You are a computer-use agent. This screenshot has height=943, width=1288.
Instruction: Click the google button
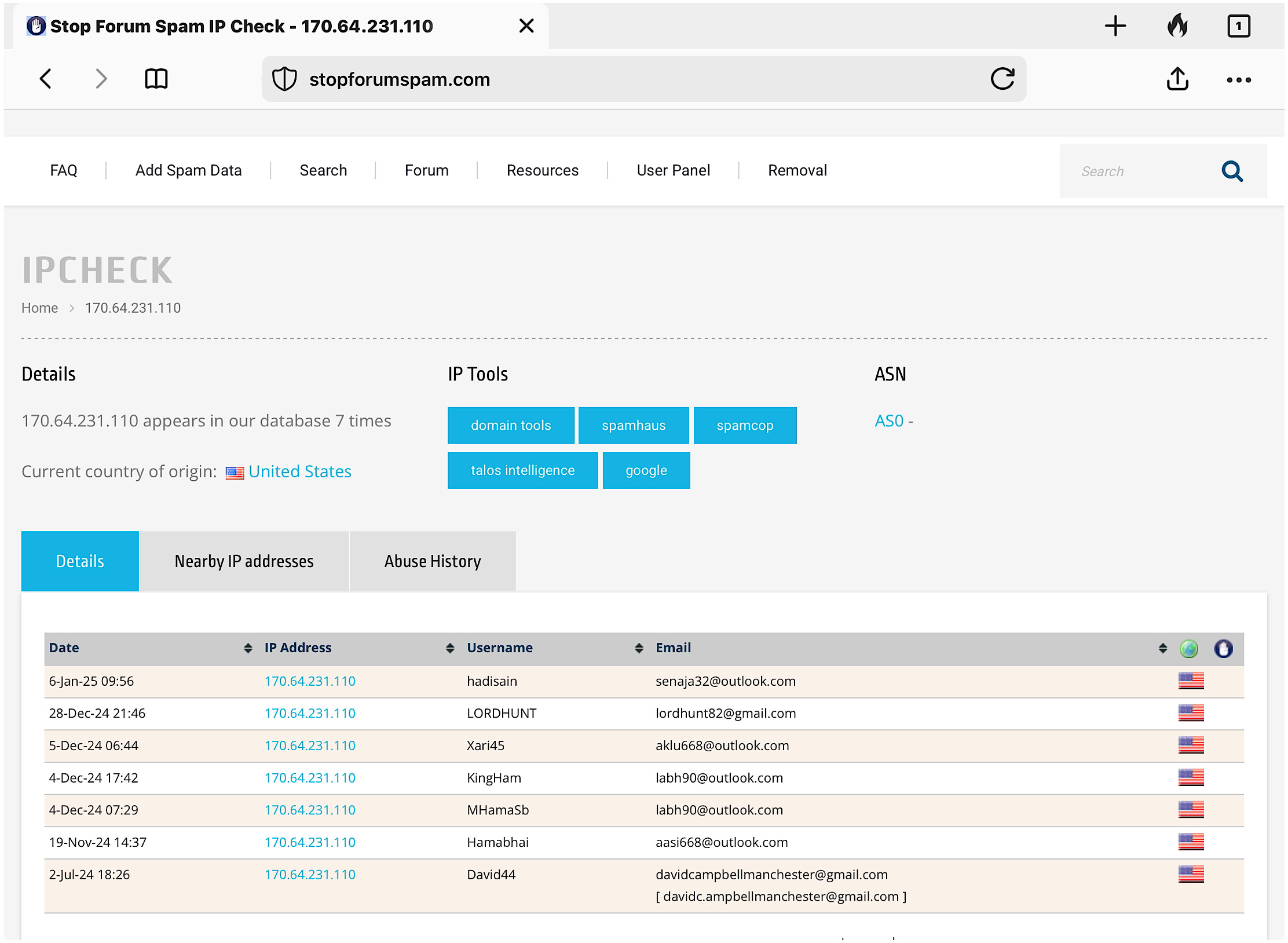tap(646, 470)
